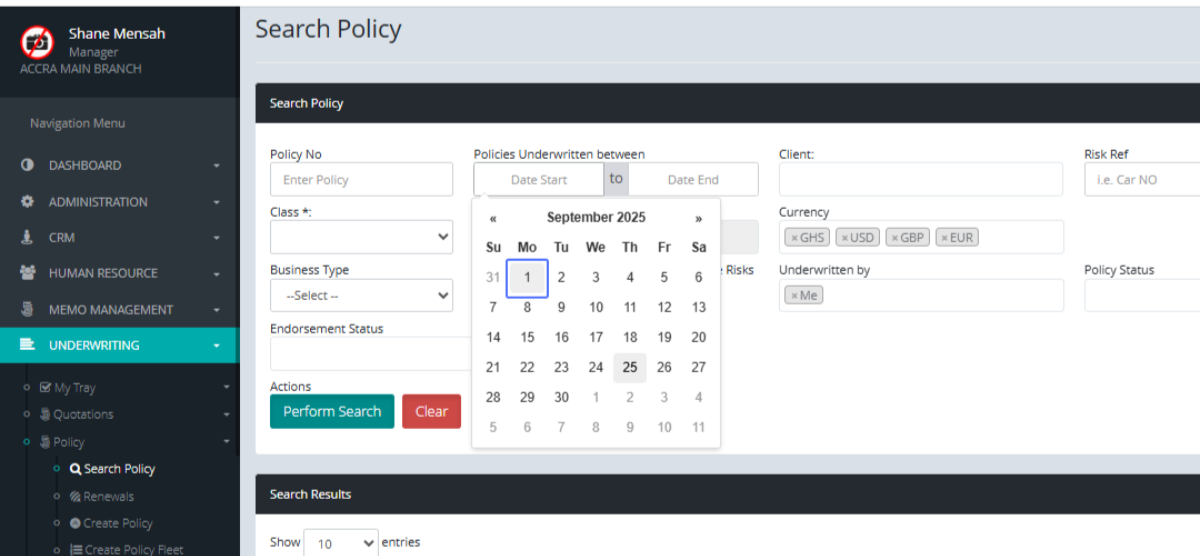Click the Policy No input field
1200x556 pixels.
click(361, 180)
